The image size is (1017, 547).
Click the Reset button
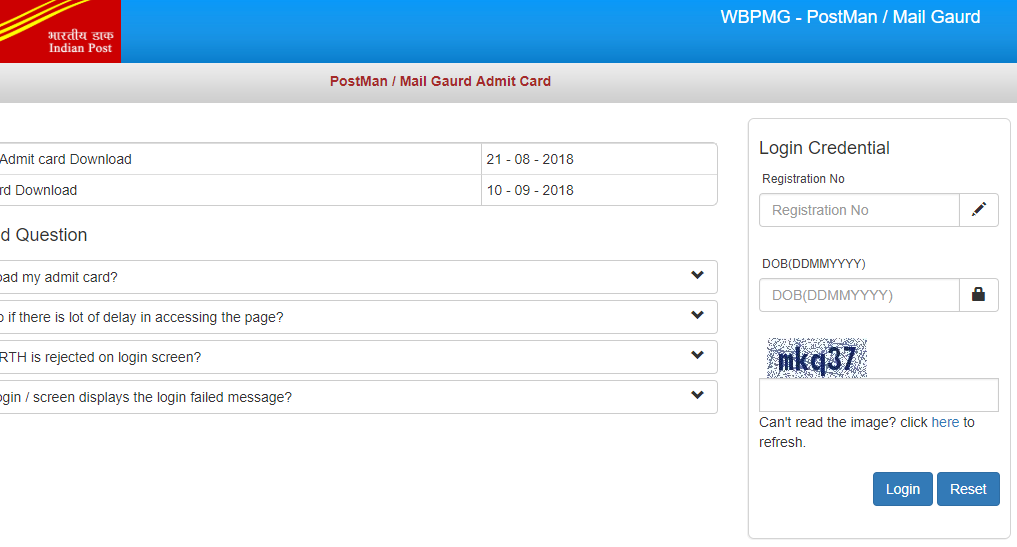click(968, 489)
